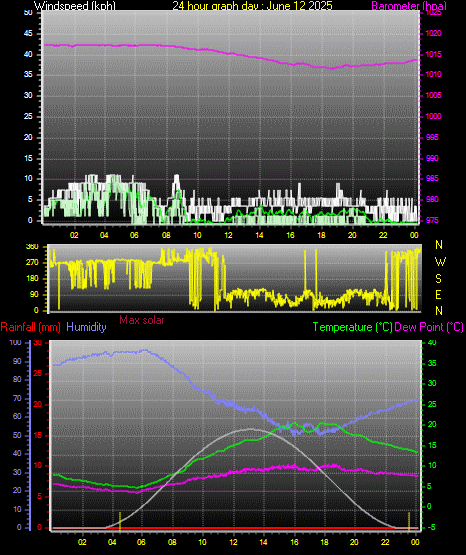Click the Temperature (°C) legend label
The width and height of the screenshot is (466, 555).
[x=352, y=327]
